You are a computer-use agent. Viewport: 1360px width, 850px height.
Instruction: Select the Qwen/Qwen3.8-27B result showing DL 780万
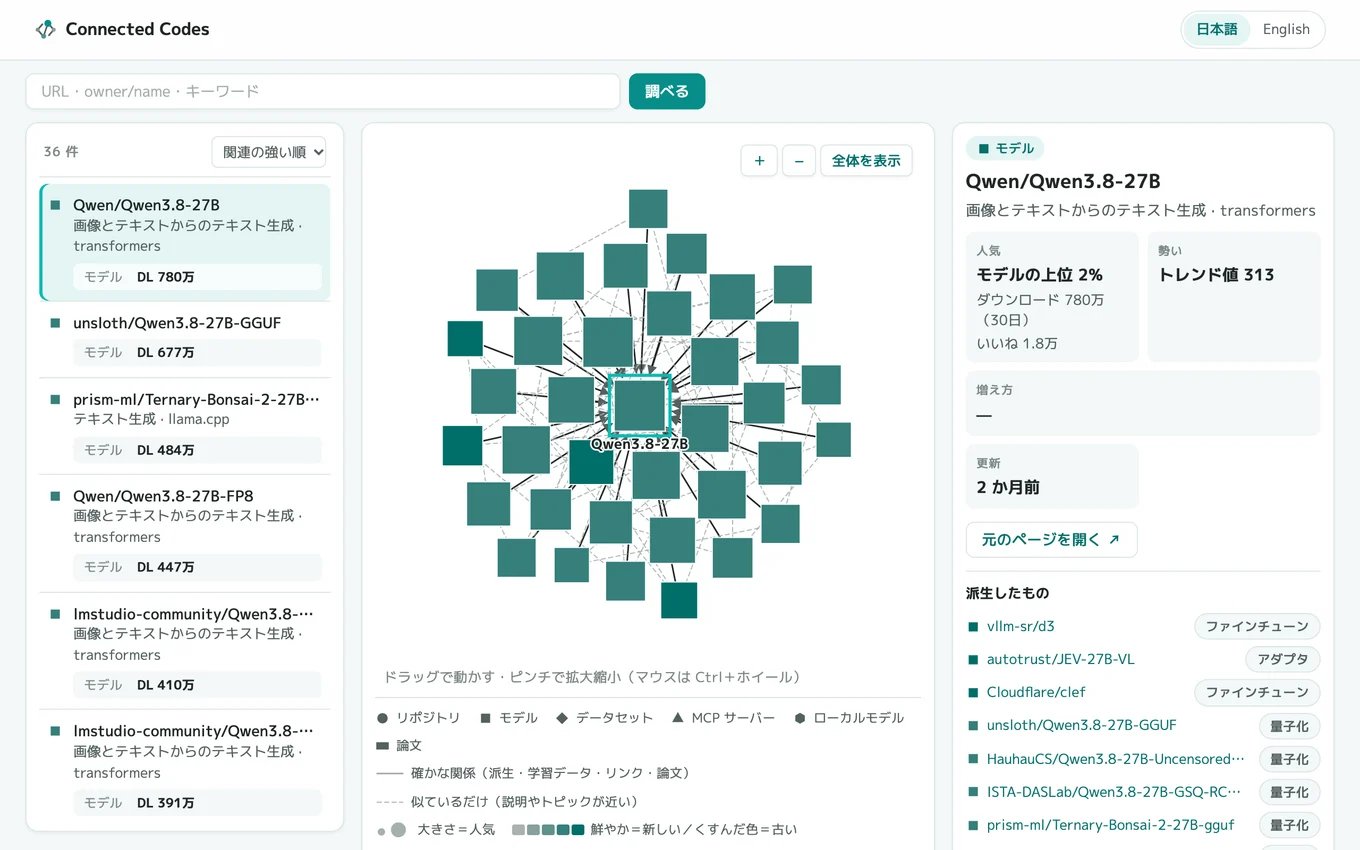coord(185,242)
